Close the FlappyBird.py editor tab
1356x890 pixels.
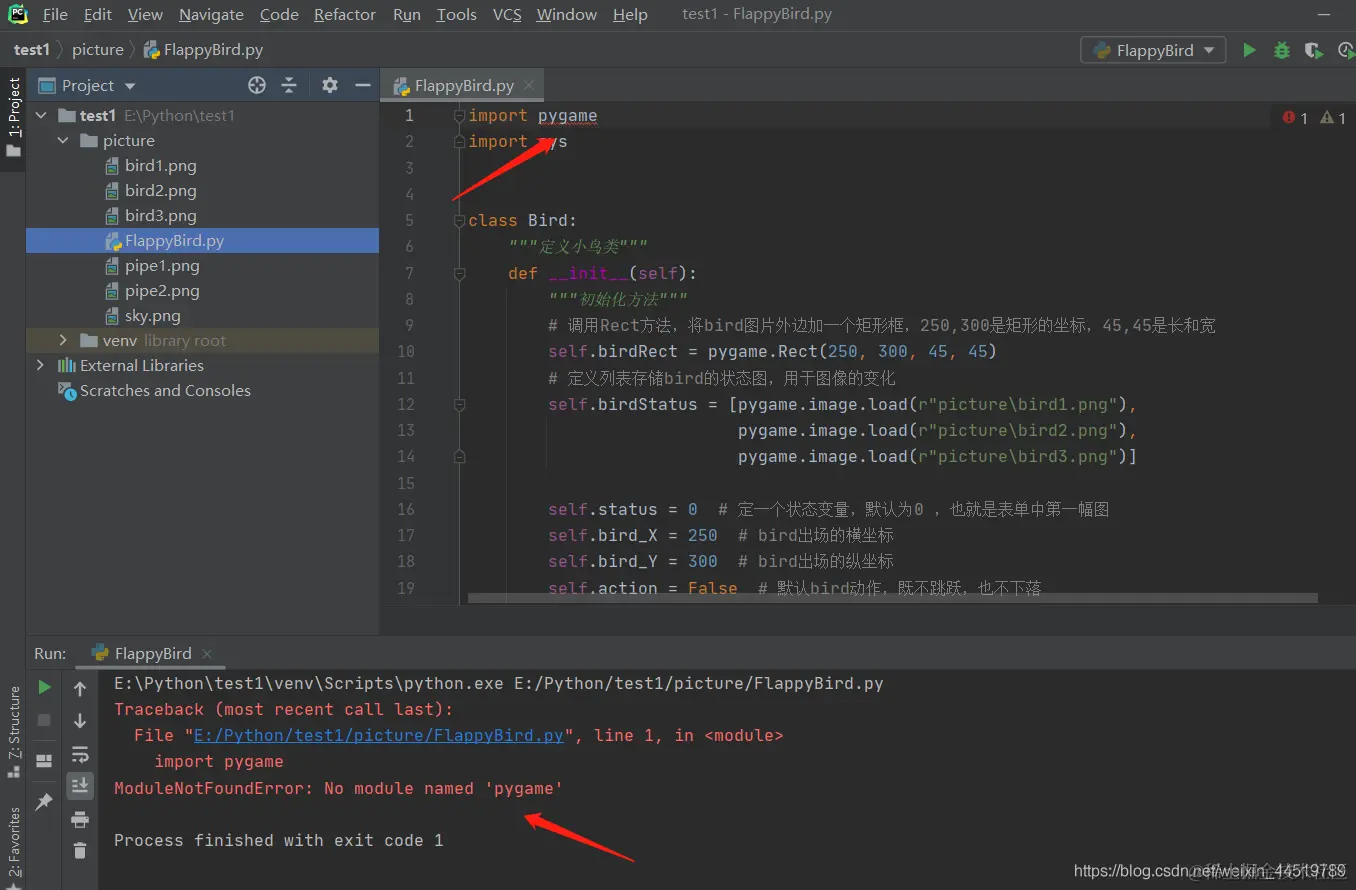pos(529,86)
